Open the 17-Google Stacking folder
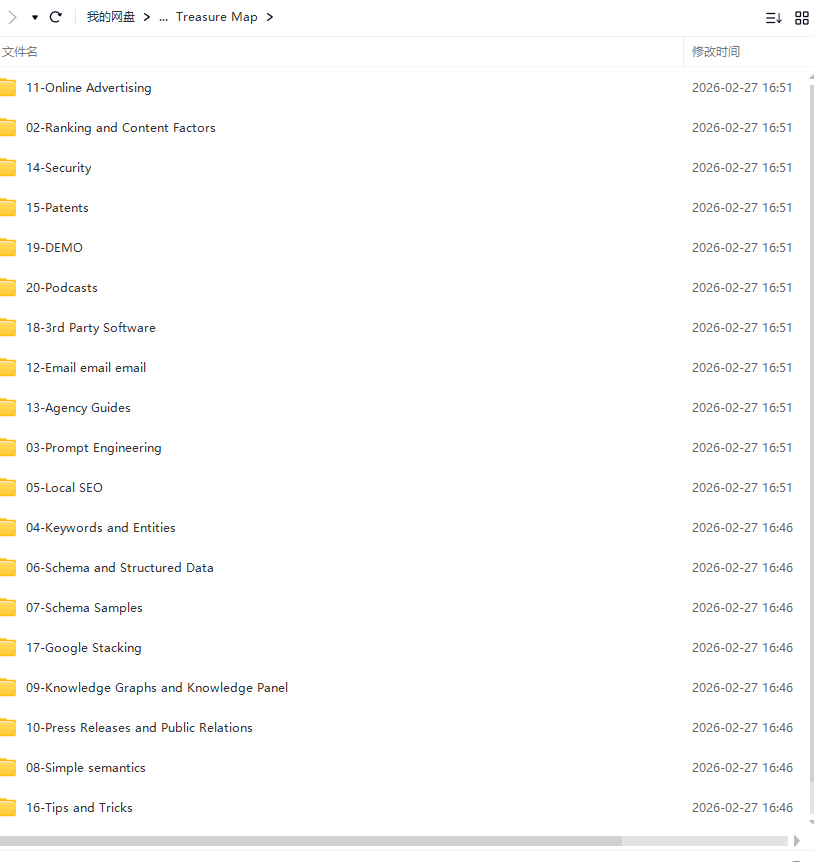814x862 pixels. [x=84, y=648]
